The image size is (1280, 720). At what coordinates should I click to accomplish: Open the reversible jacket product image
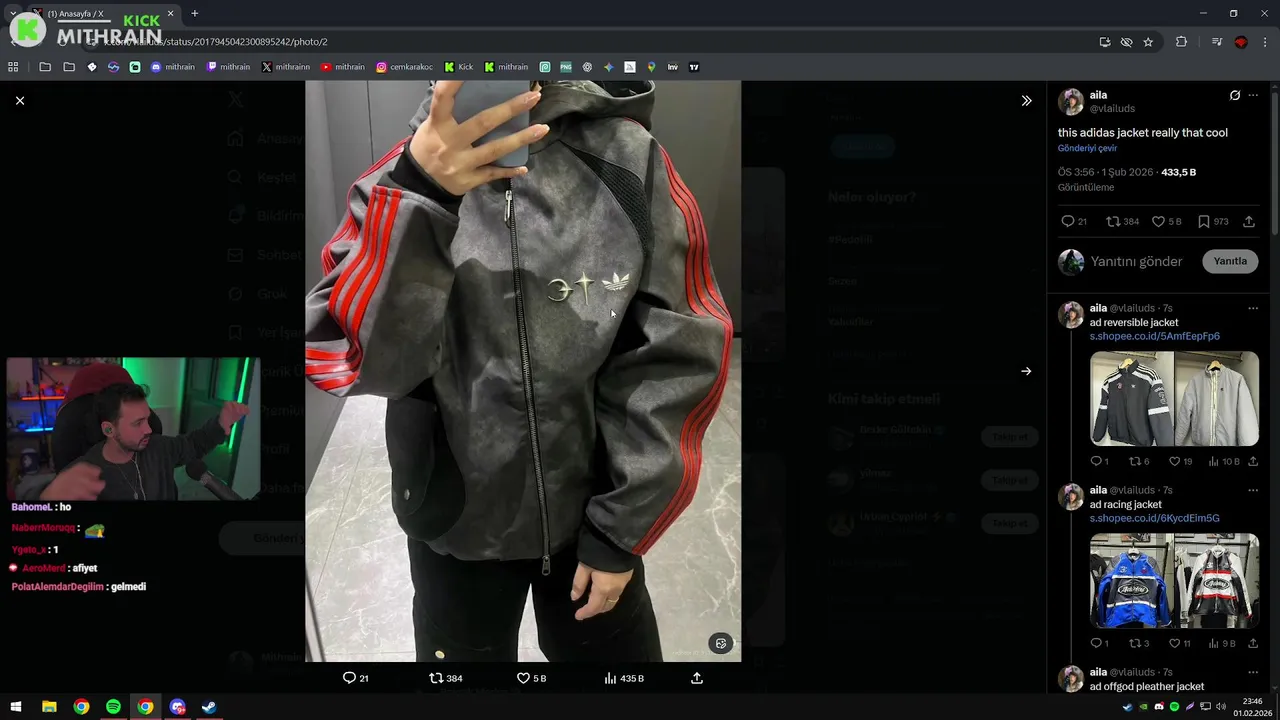tap(1174, 398)
